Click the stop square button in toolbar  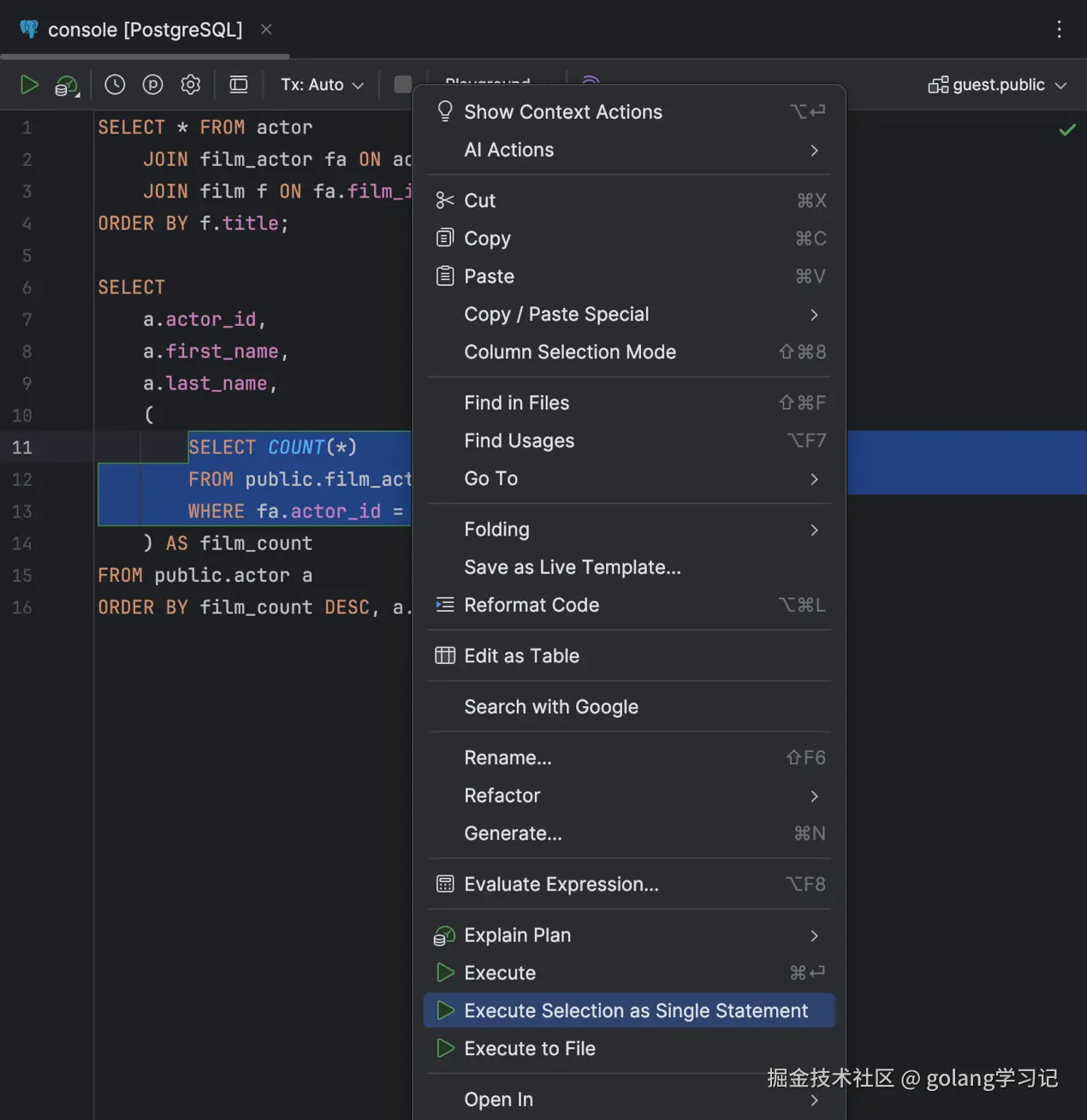(x=402, y=85)
